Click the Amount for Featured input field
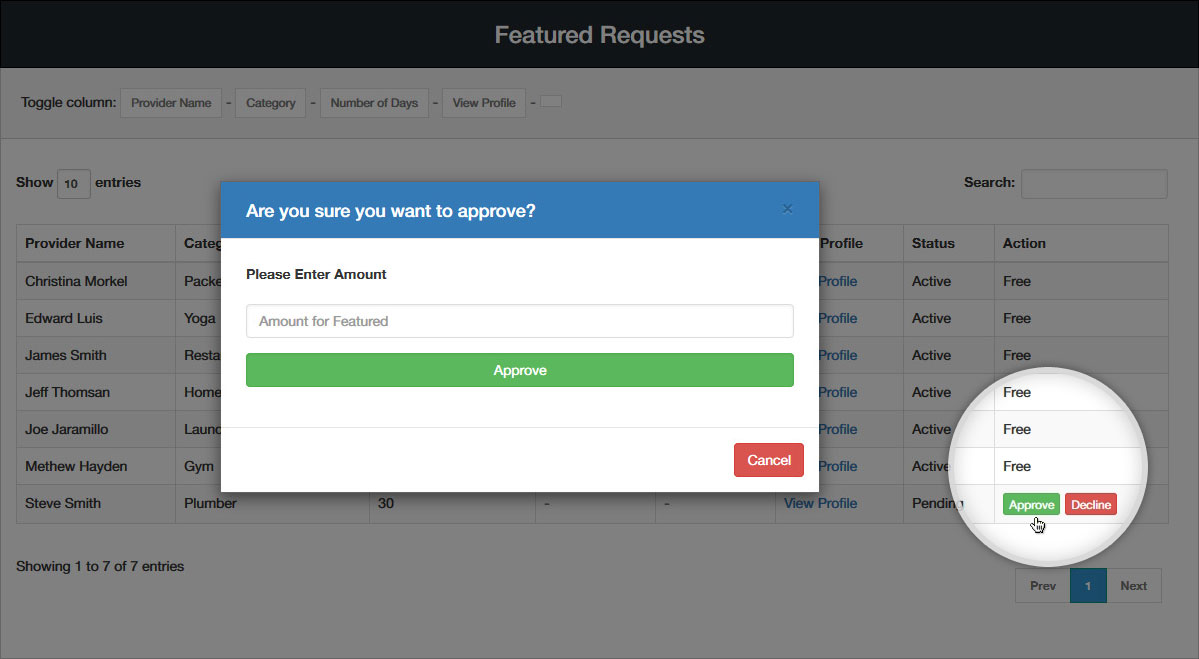Image resolution: width=1199 pixels, height=659 pixels. (519, 321)
